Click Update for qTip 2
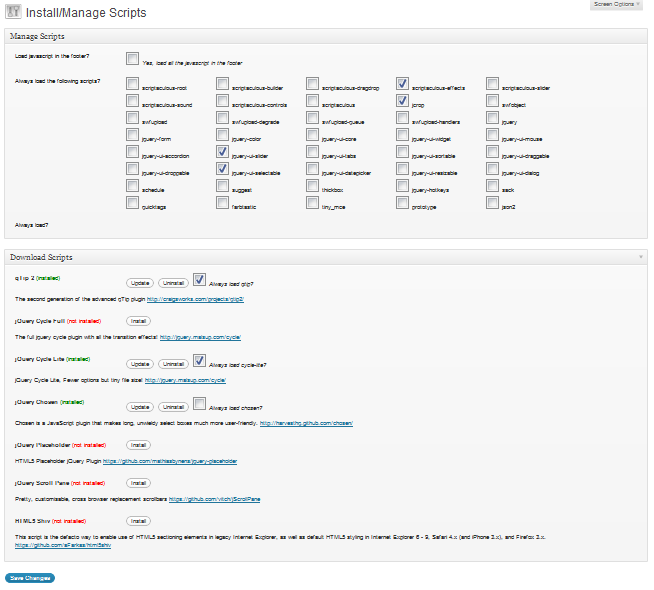 [x=140, y=283]
